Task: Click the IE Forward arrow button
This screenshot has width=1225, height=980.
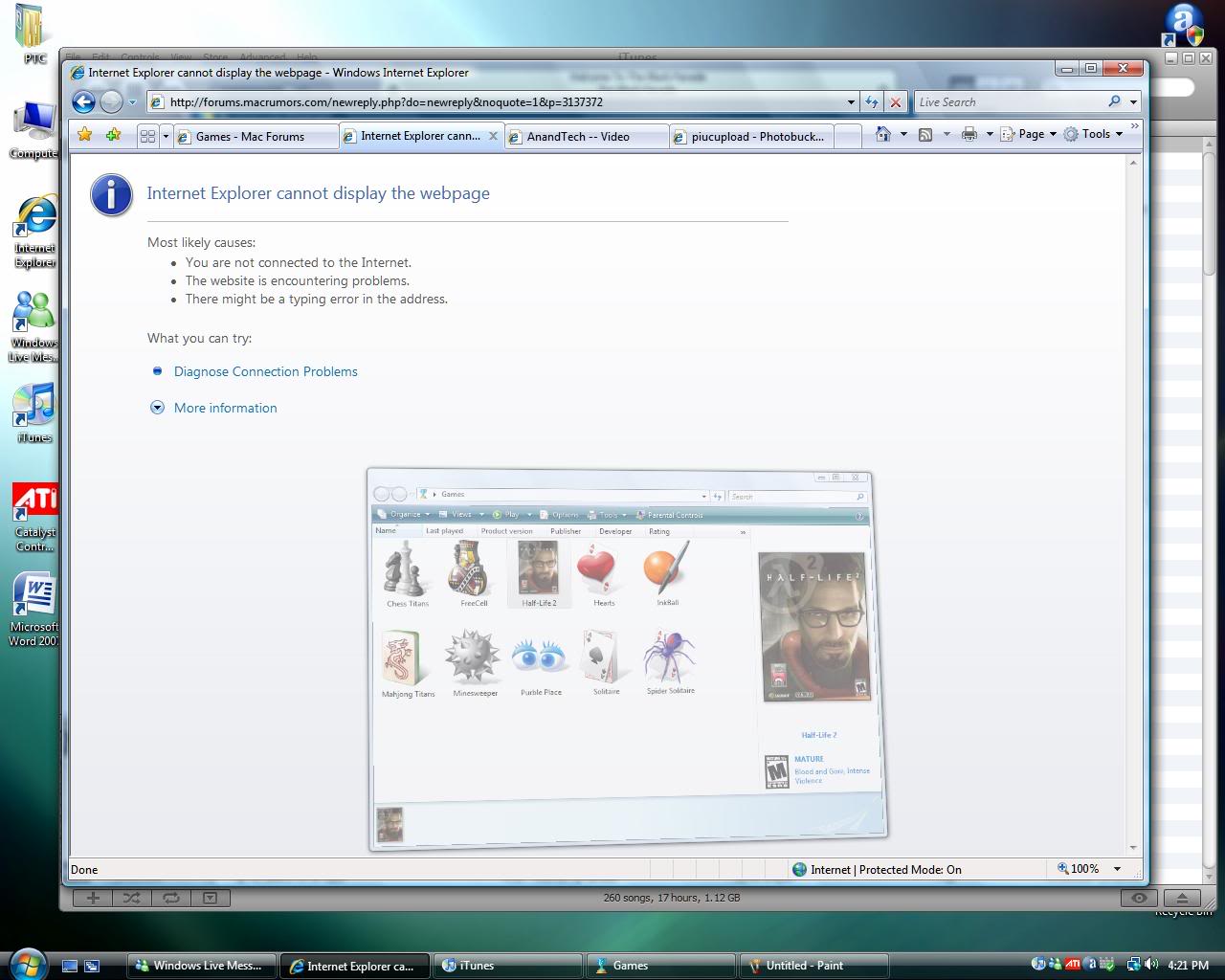Action: (112, 101)
